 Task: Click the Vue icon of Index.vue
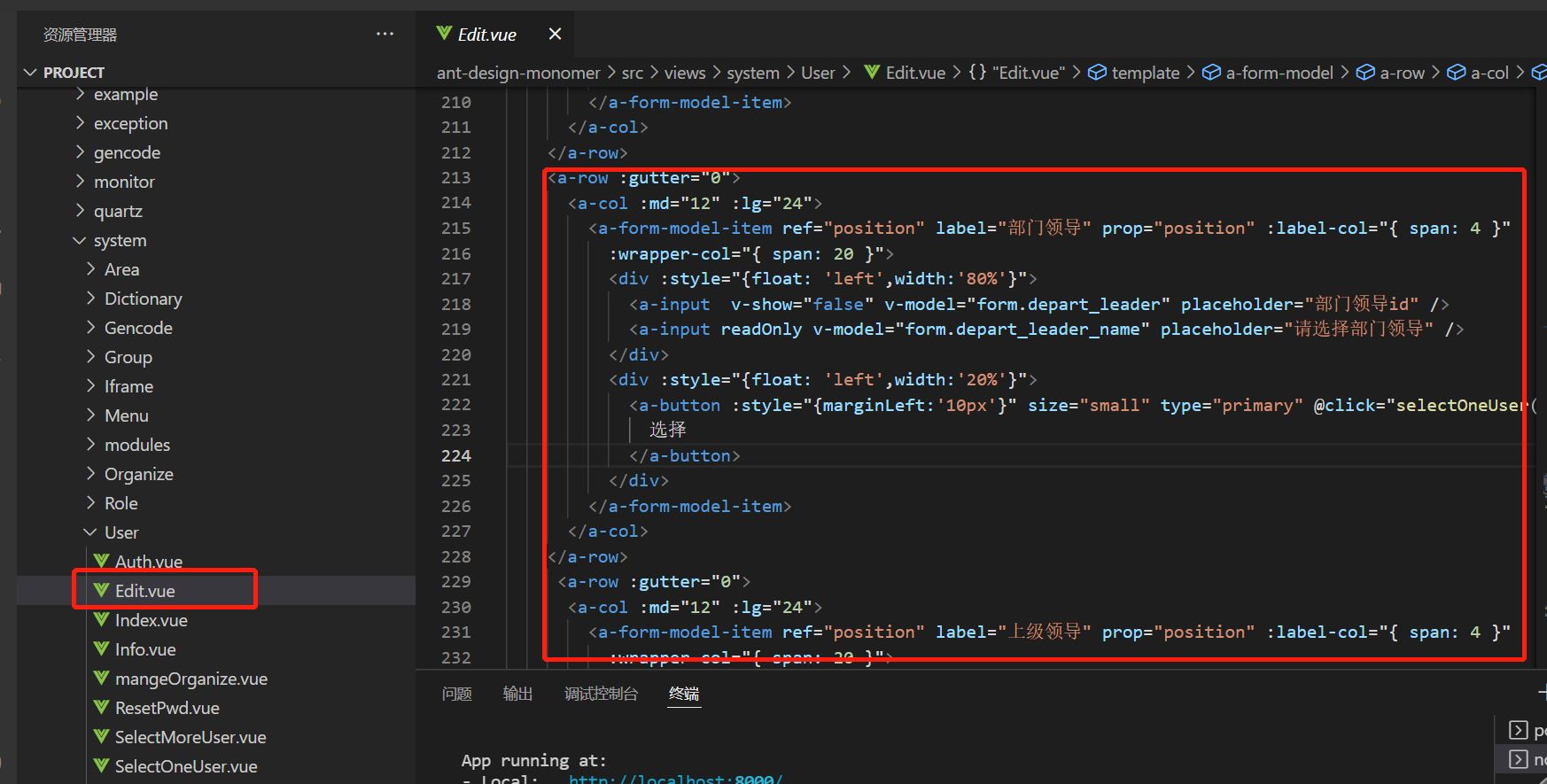pyautogui.click(x=102, y=619)
